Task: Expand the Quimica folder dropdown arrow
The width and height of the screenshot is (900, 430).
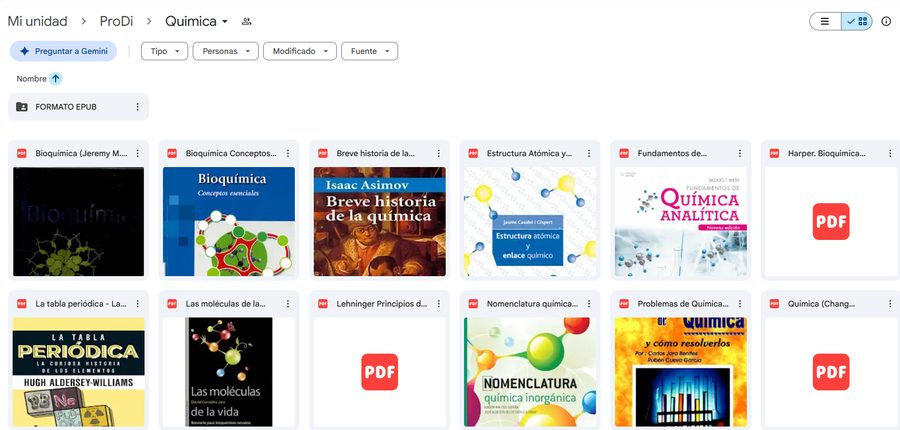Action: [x=225, y=22]
